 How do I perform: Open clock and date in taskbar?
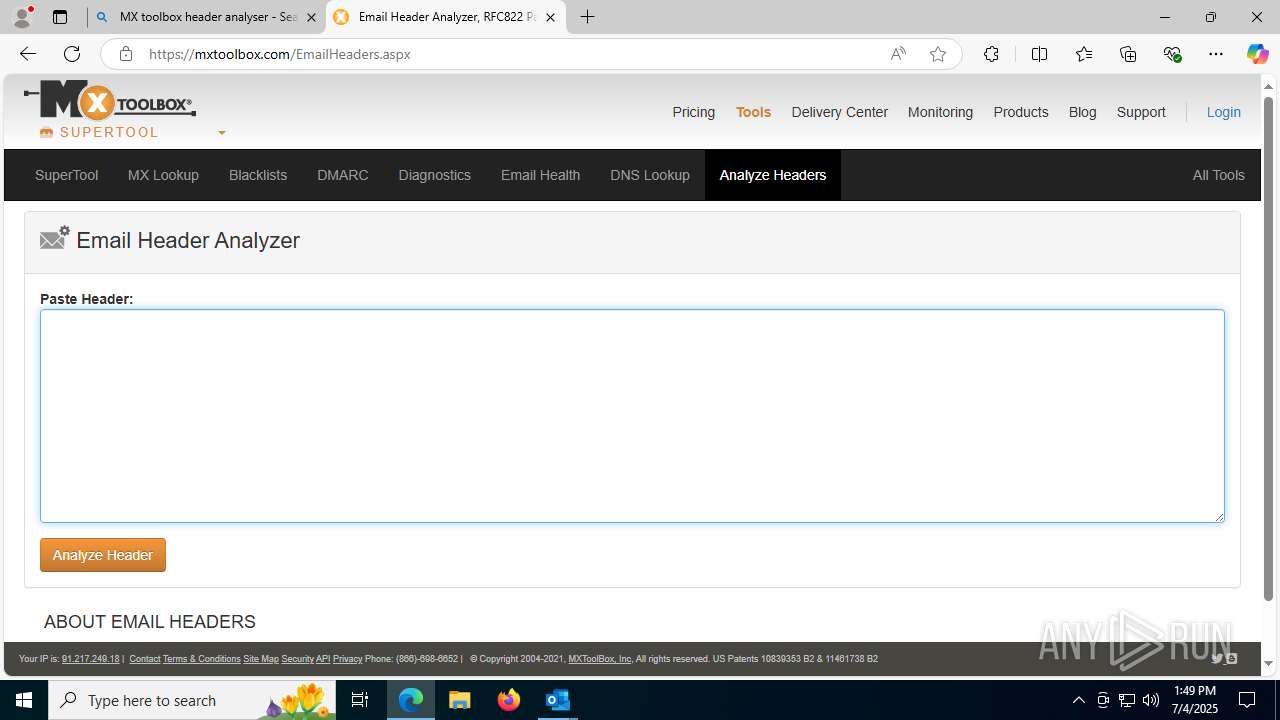click(1194, 700)
